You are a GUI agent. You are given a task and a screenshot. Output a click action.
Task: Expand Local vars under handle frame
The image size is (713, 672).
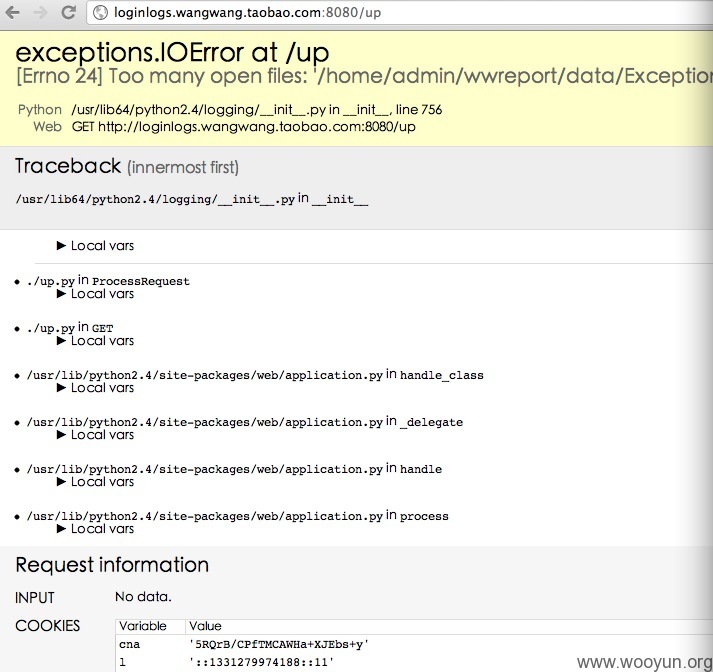[x=95, y=481]
